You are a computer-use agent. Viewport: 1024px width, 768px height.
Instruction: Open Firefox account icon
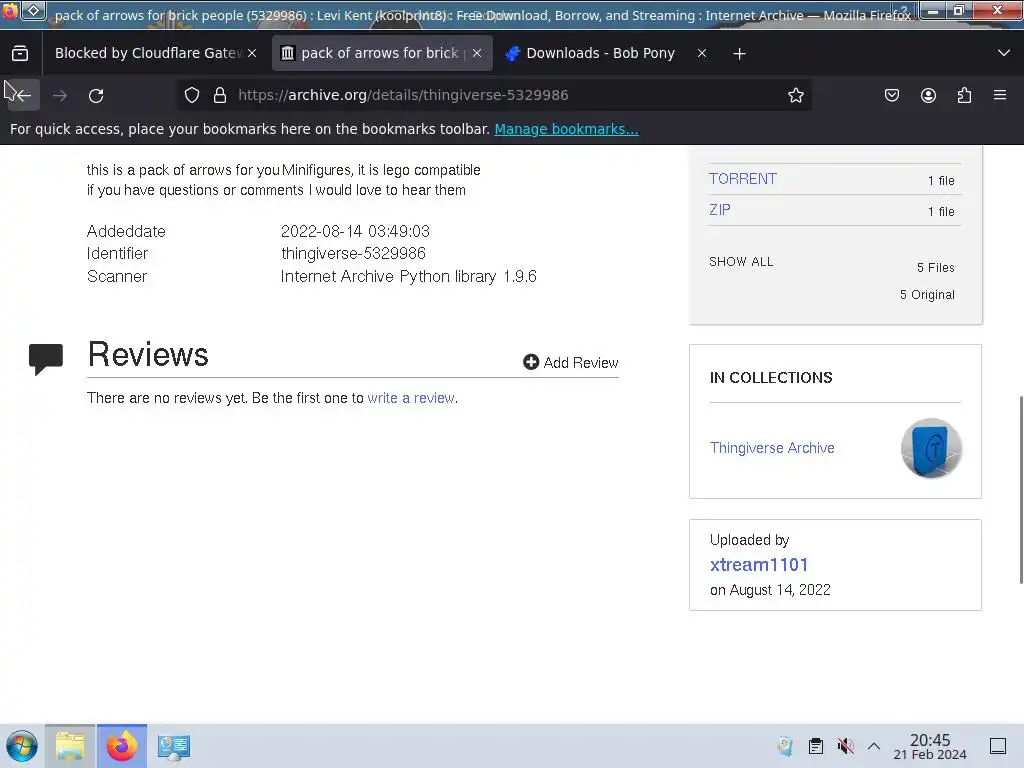coord(928,95)
